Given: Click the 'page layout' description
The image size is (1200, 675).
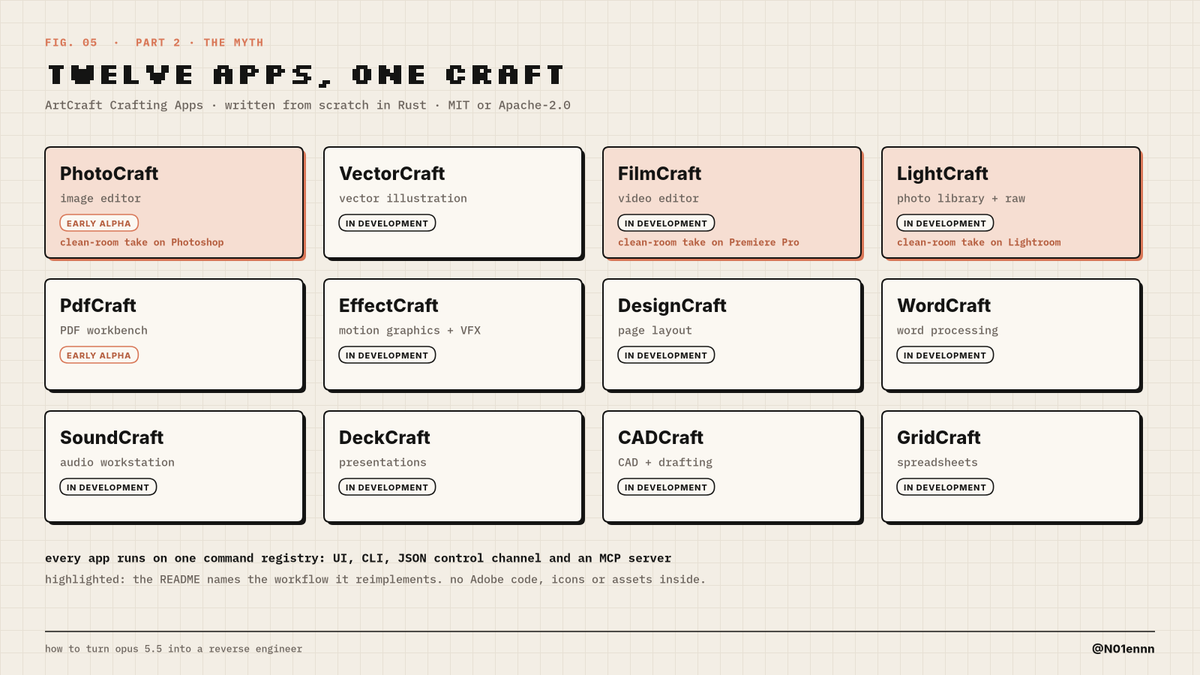Looking at the screenshot, I should tap(655, 331).
